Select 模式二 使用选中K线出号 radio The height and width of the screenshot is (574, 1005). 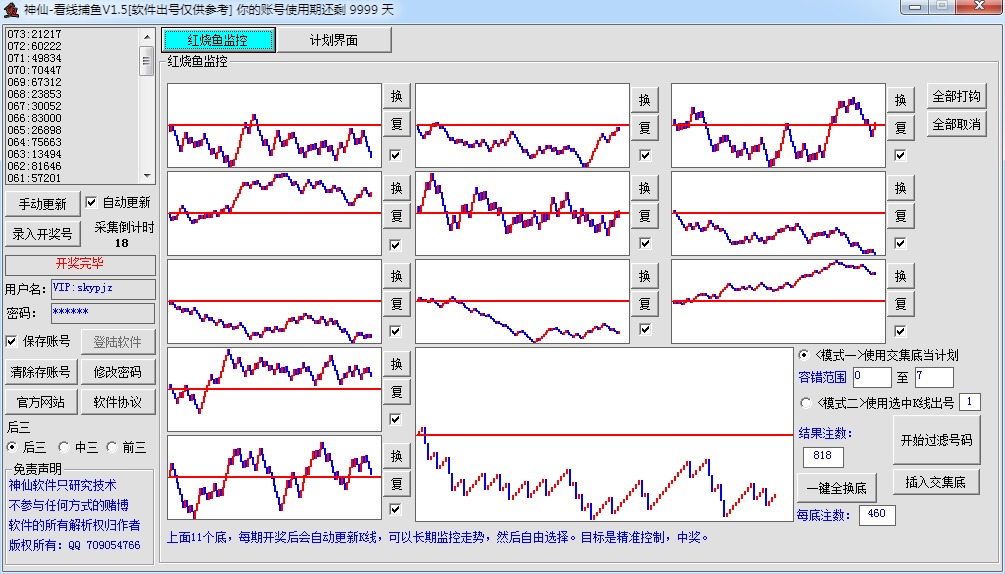806,402
